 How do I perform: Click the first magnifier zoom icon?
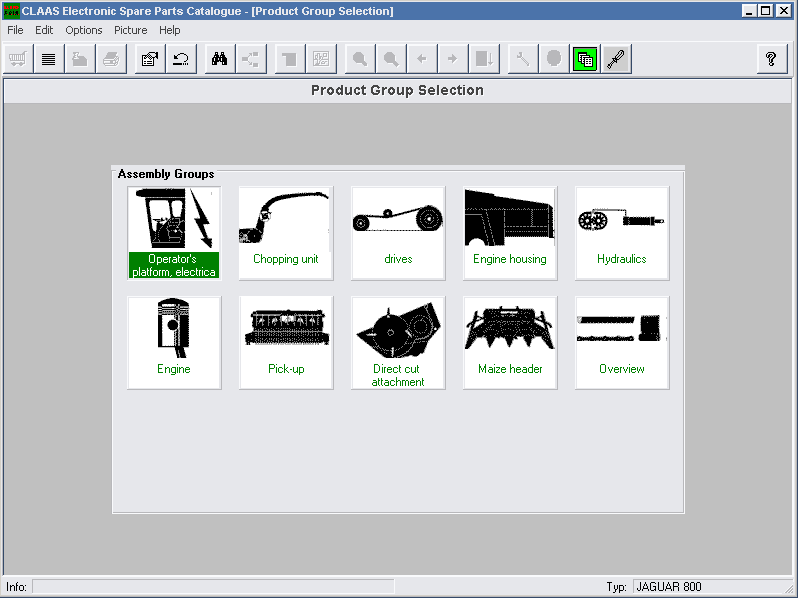point(360,59)
